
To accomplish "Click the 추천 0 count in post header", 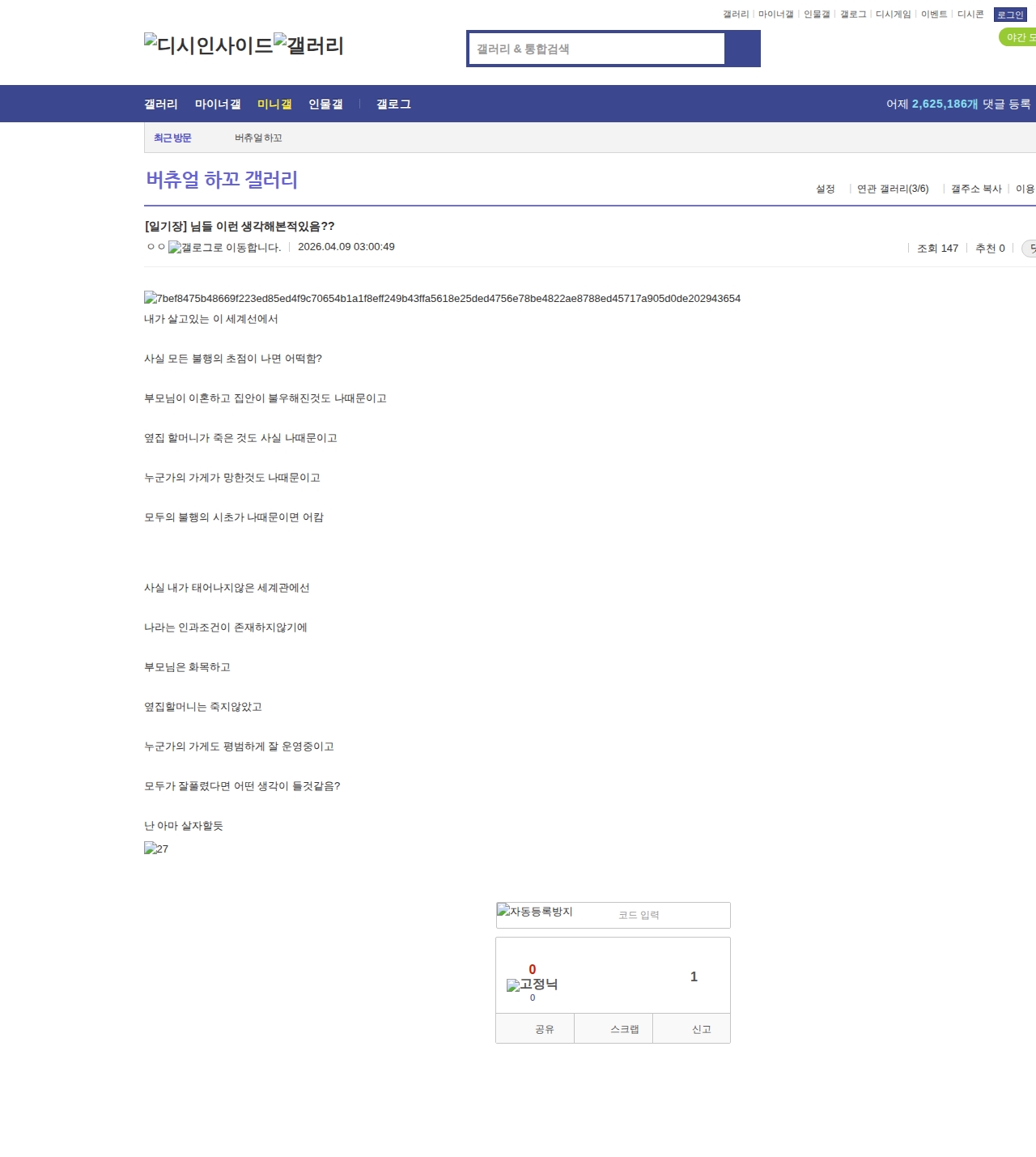I will [990, 249].
